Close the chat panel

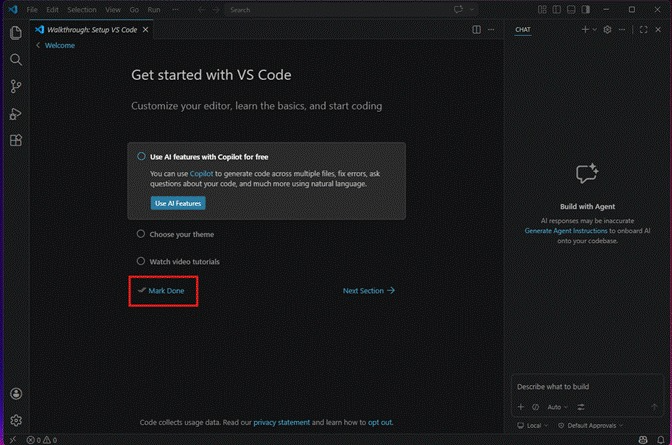[658, 30]
